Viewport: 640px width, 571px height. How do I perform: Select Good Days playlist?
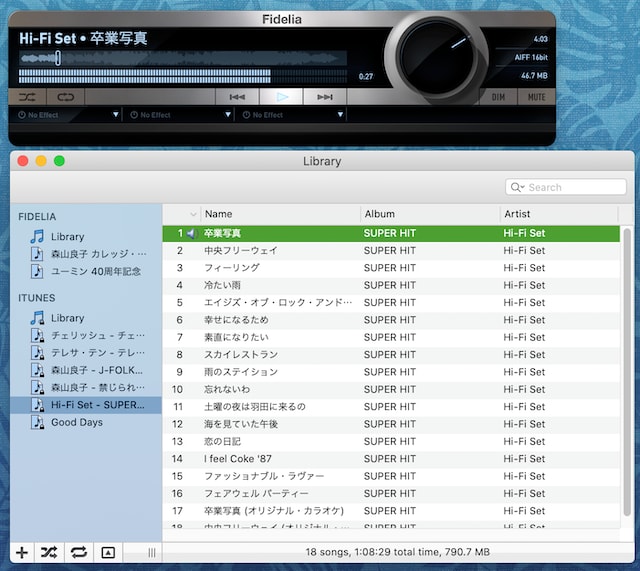pos(86,422)
